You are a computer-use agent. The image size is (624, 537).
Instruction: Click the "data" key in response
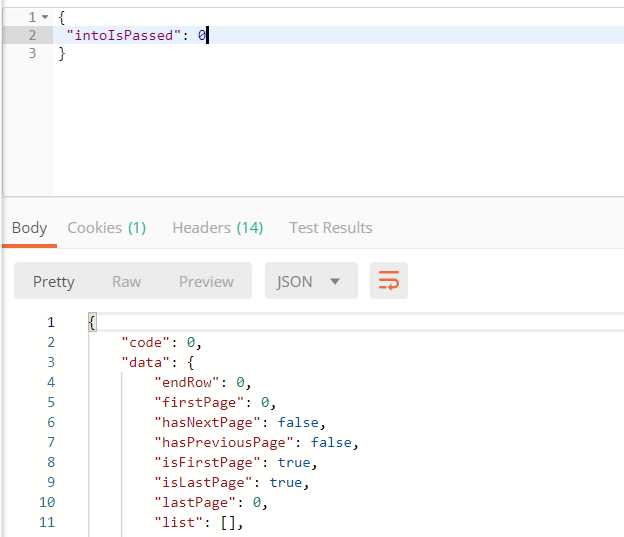(146, 362)
